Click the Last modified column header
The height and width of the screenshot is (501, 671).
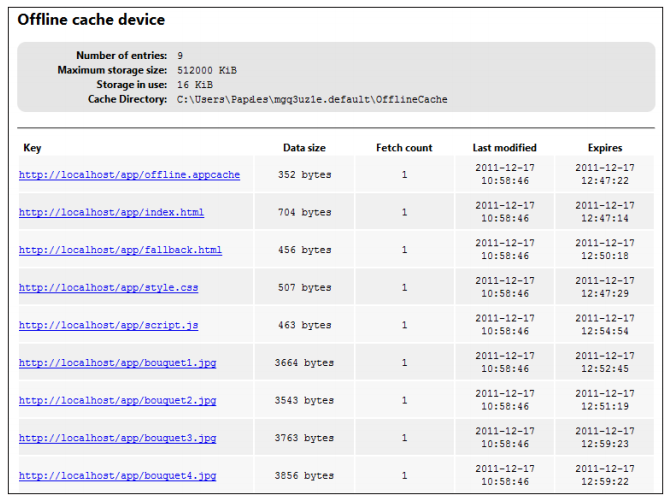tap(504, 148)
